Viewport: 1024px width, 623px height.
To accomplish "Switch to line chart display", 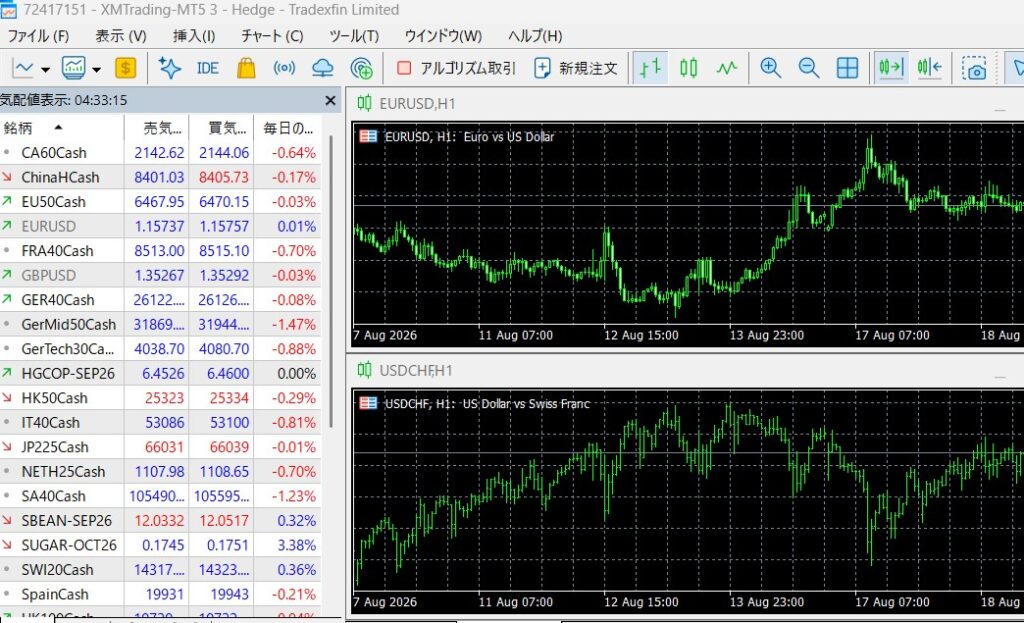I will 727,68.
